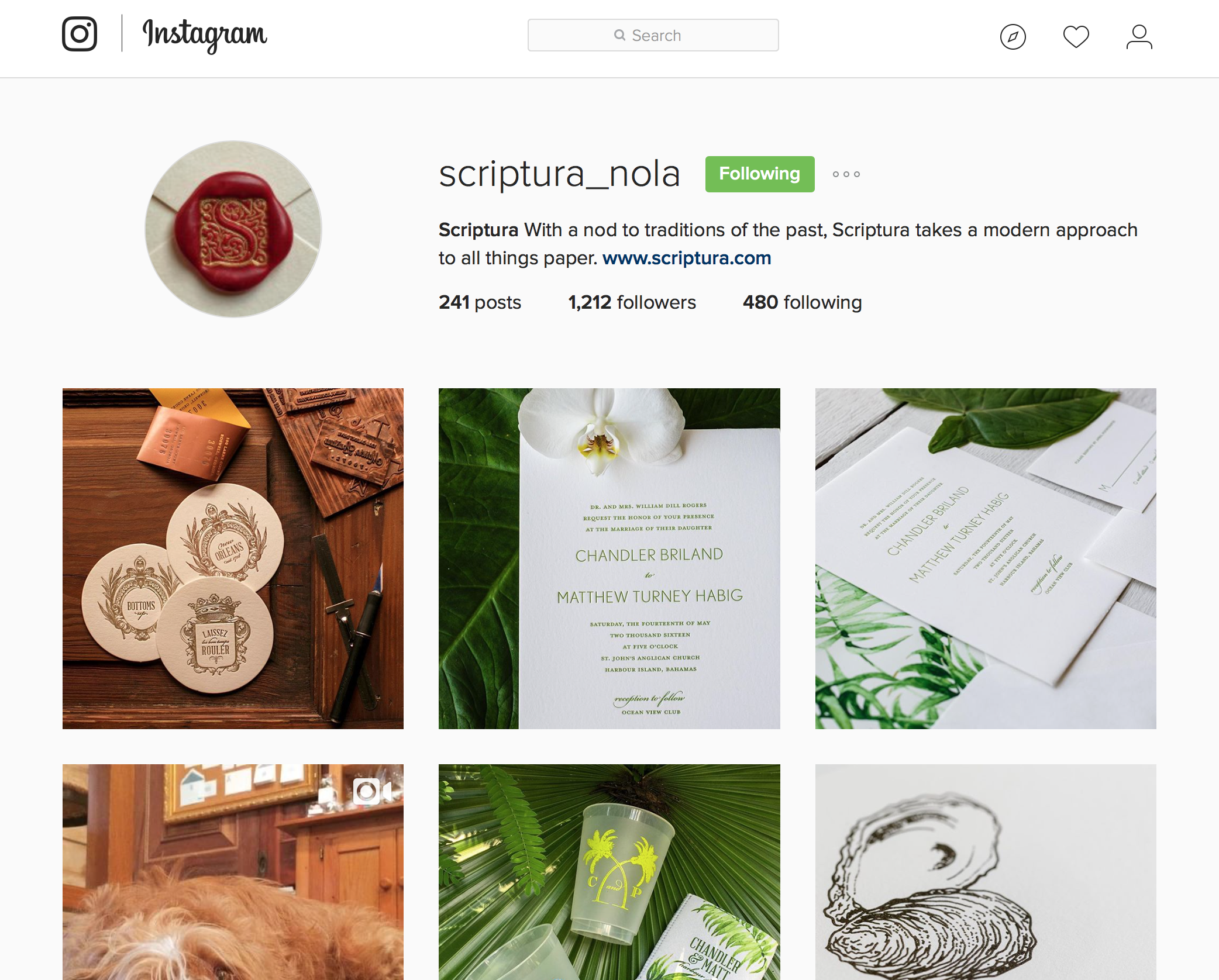Open the scriptura_nola wax seal profile picture
The width and height of the screenshot is (1219, 980).
point(233,229)
